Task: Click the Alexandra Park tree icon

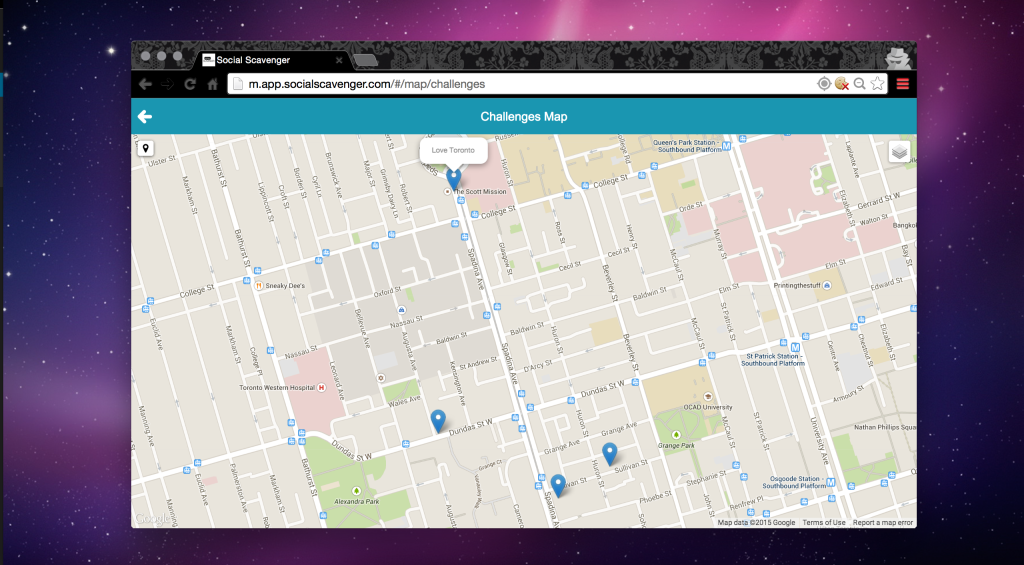Action: [x=356, y=491]
